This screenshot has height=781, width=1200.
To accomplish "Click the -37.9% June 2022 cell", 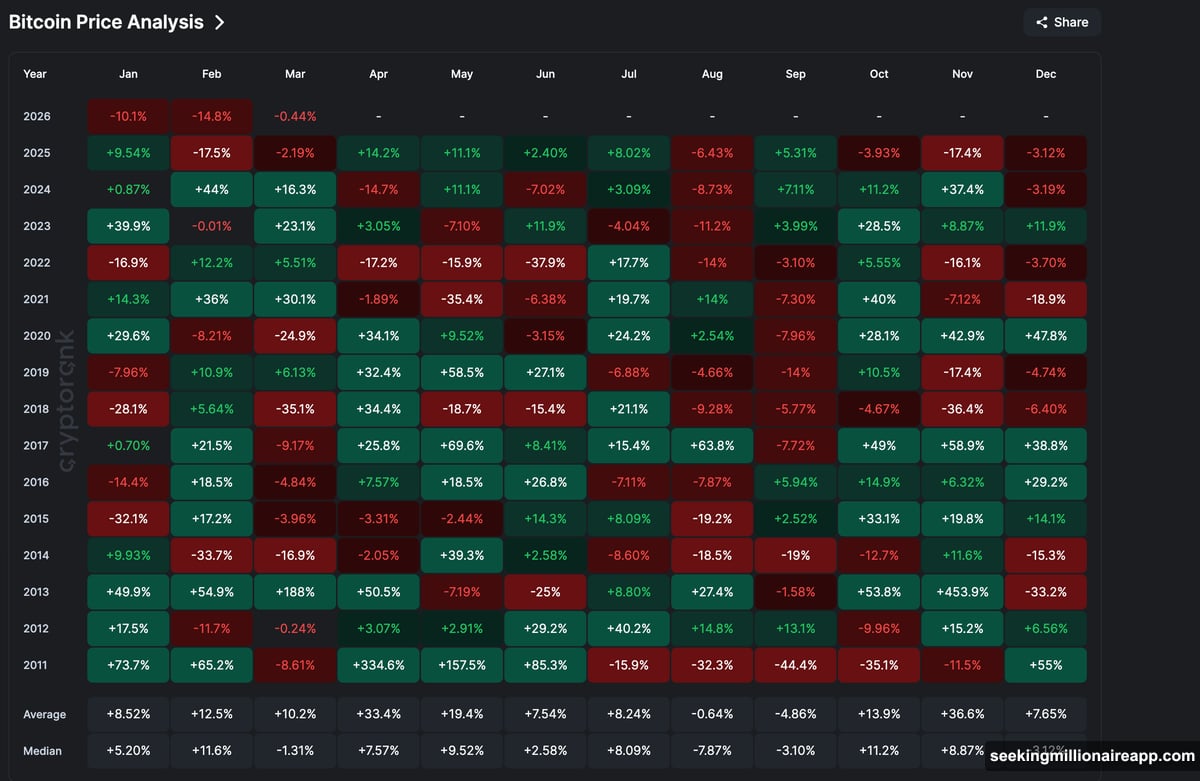I will coord(545,262).
